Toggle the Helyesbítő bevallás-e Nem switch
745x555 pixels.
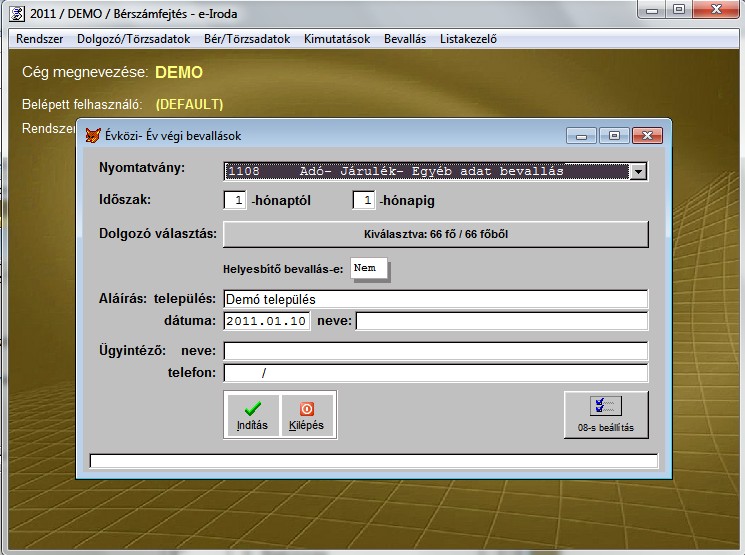click(x=370, y=269)
